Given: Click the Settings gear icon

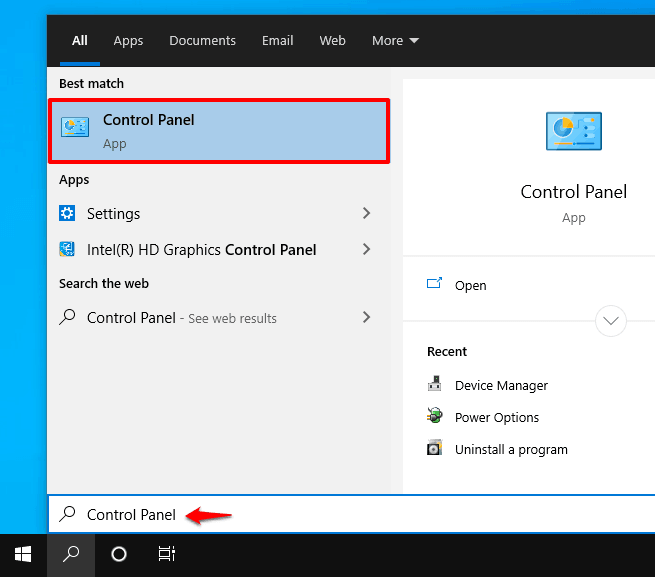Looking at the screenshot, I should [x=67, y=213].
